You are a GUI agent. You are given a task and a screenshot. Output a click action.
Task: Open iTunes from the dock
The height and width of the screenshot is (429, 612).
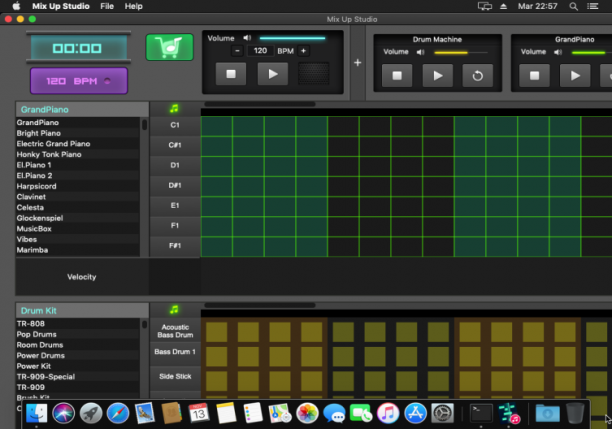[388, 413]
